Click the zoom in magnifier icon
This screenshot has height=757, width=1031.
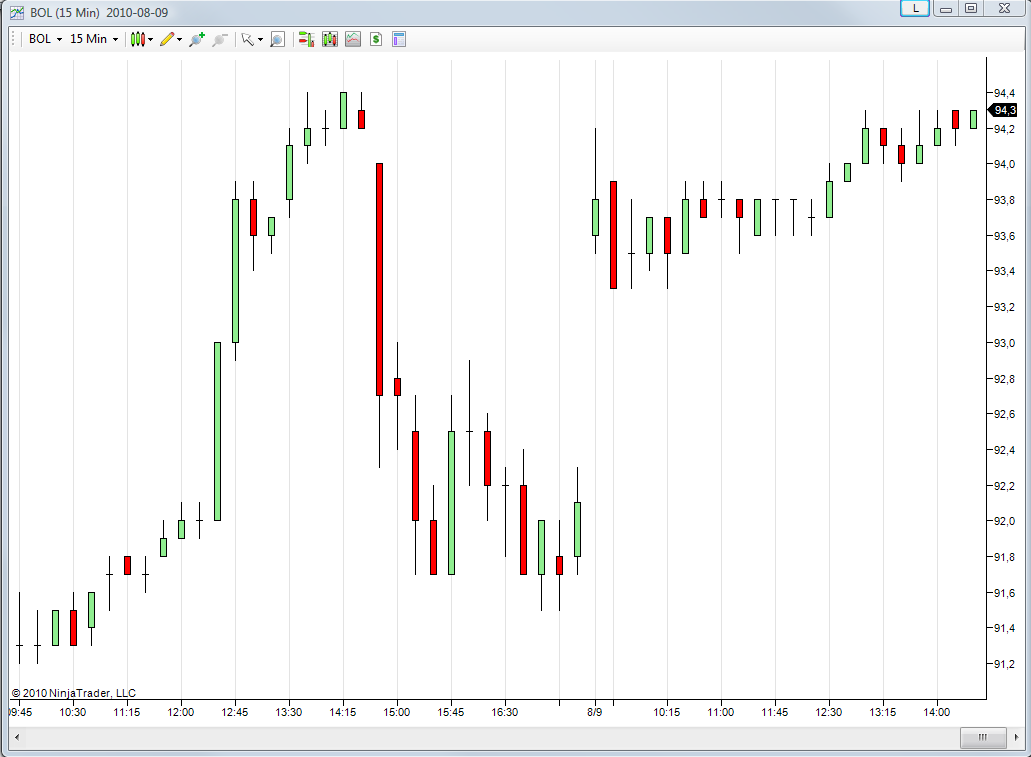point(197,39)
